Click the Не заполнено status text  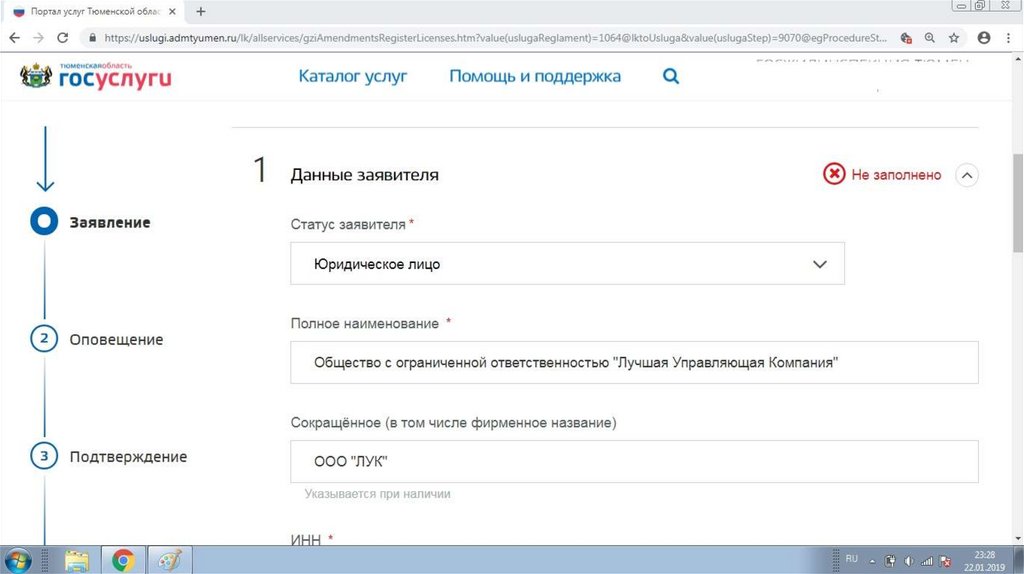[x=896, y=174]
